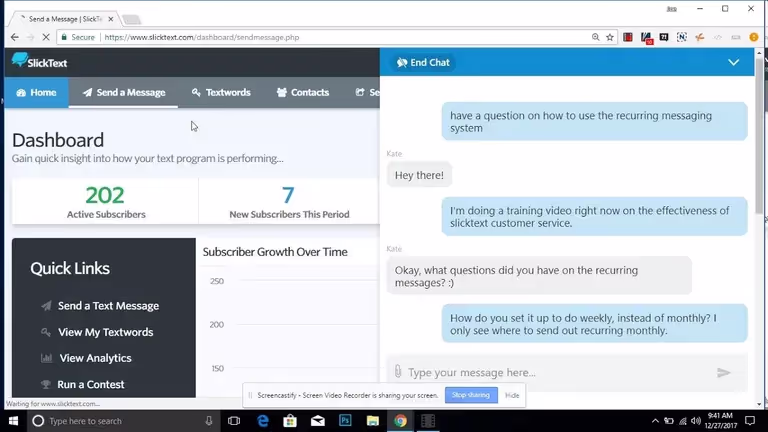Open the View Analytics quick link
Viewport: 768px width, 432px height.
95,358
